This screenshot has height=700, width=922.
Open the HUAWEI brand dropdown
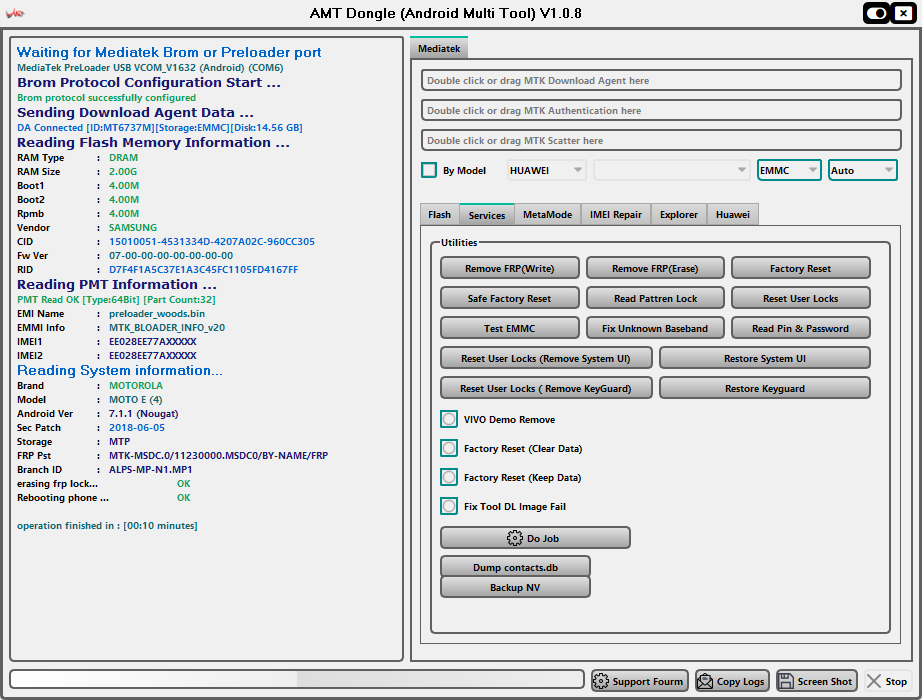547,170
